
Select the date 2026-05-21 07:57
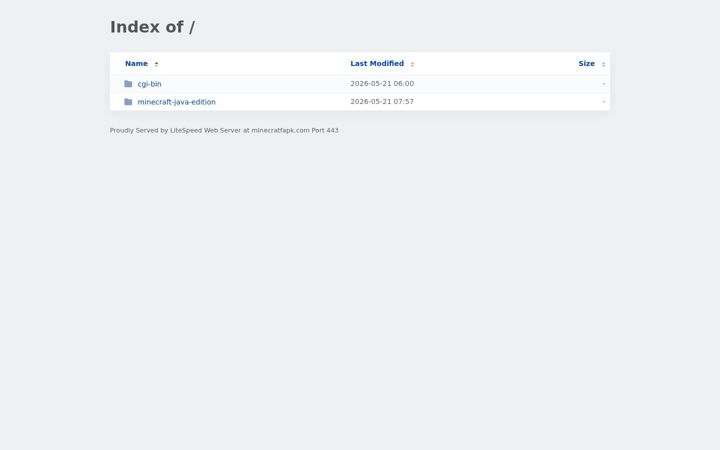382,101
